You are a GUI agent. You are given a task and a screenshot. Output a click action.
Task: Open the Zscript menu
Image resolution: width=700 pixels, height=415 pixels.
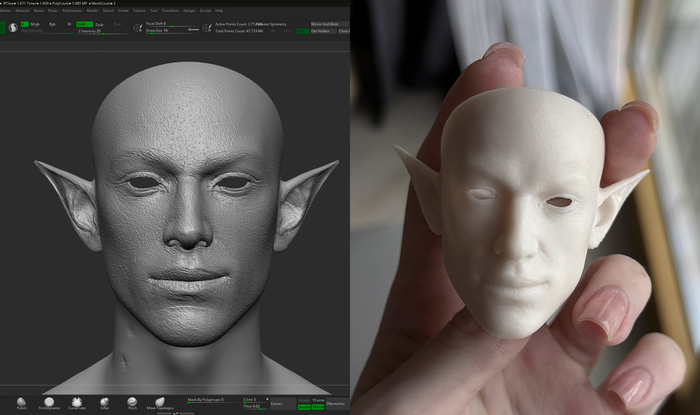pos(205,10)
